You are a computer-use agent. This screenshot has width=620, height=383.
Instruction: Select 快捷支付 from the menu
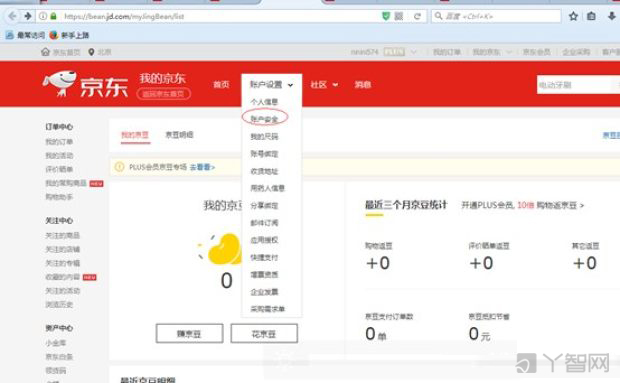(x=264, y=257)
